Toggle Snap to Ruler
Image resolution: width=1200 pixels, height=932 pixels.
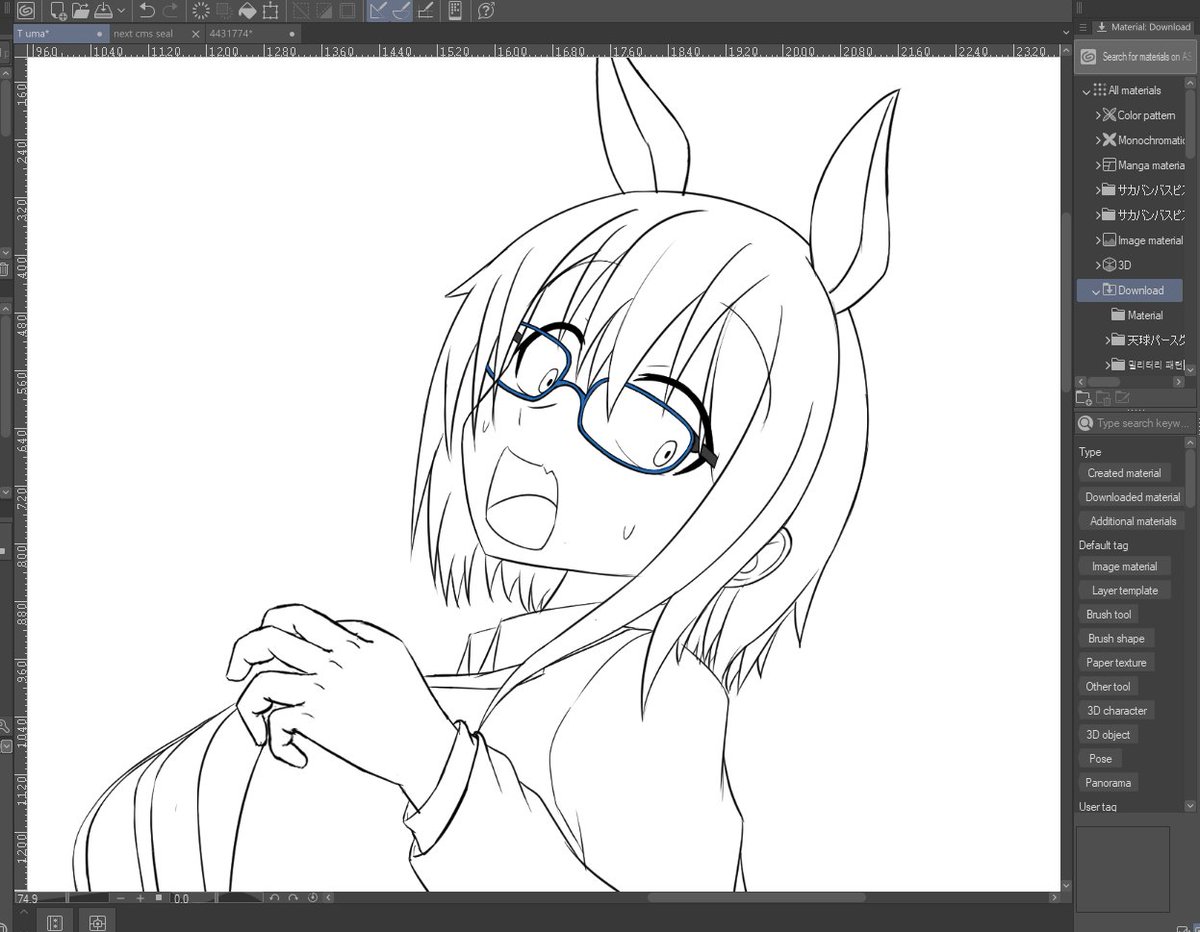[378, 11]
